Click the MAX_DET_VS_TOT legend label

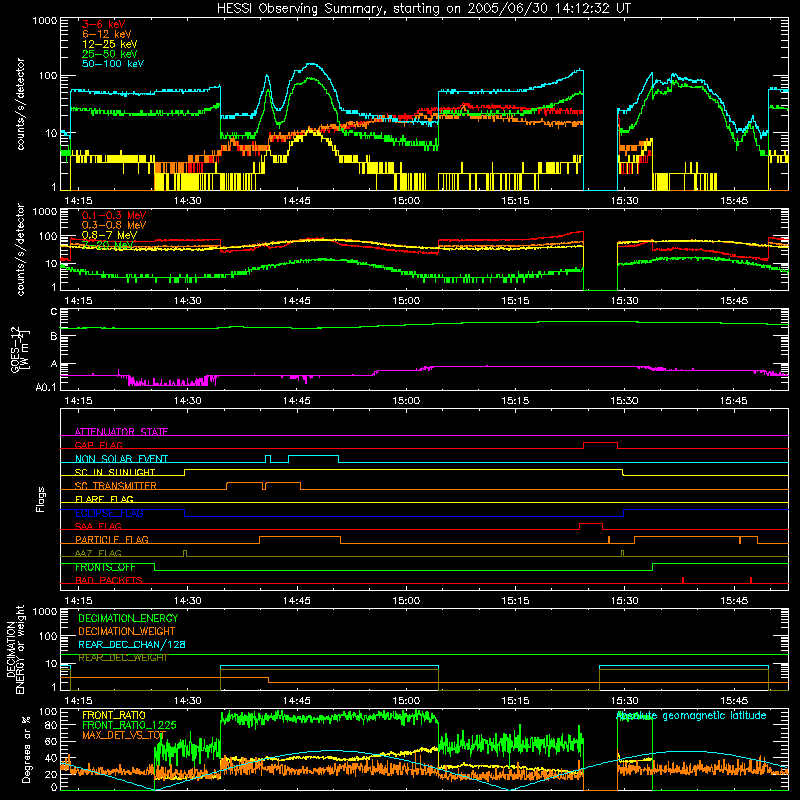tap(124, 735)
